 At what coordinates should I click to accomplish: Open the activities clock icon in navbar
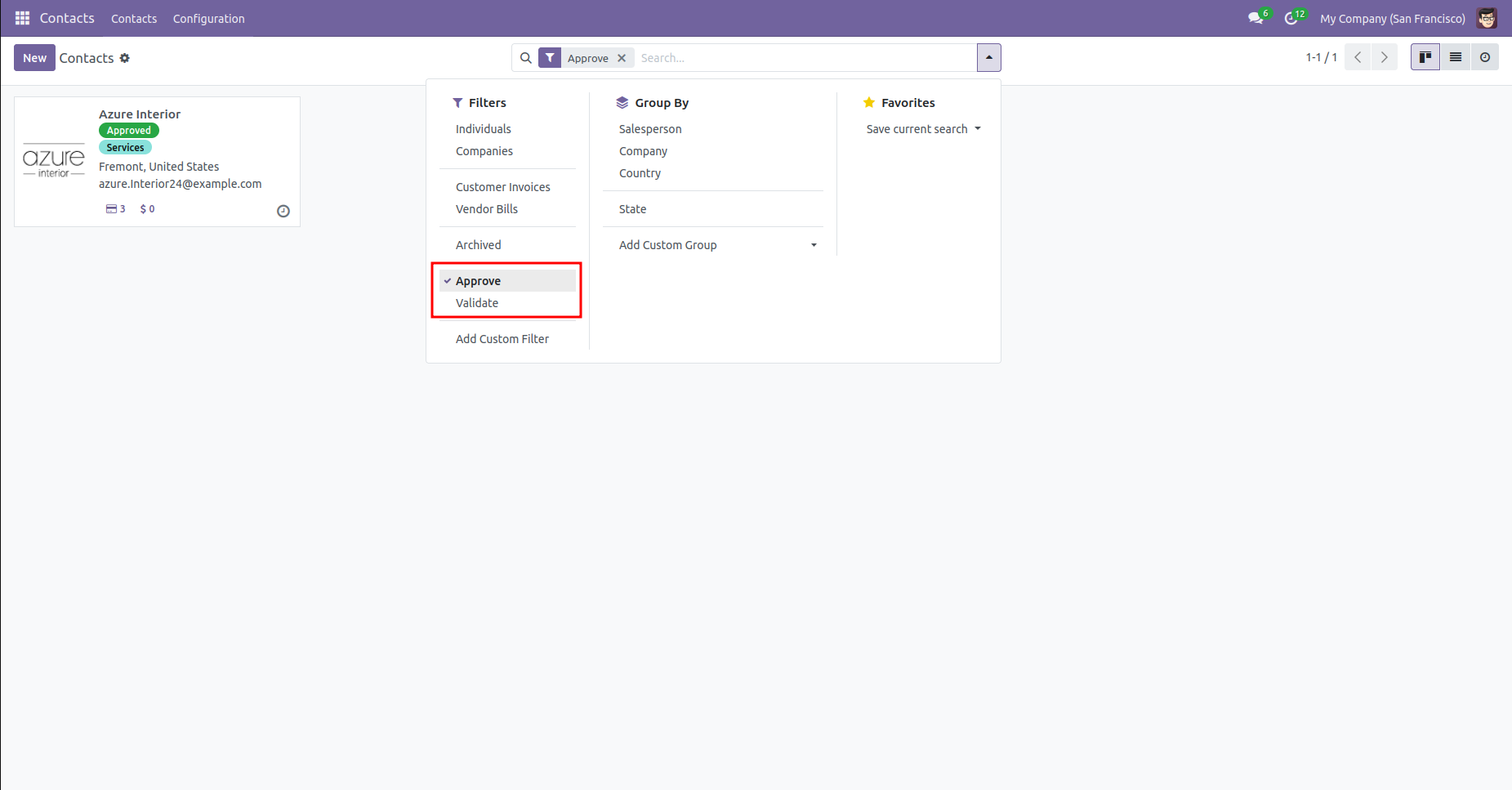click(x=1291, y=18)
